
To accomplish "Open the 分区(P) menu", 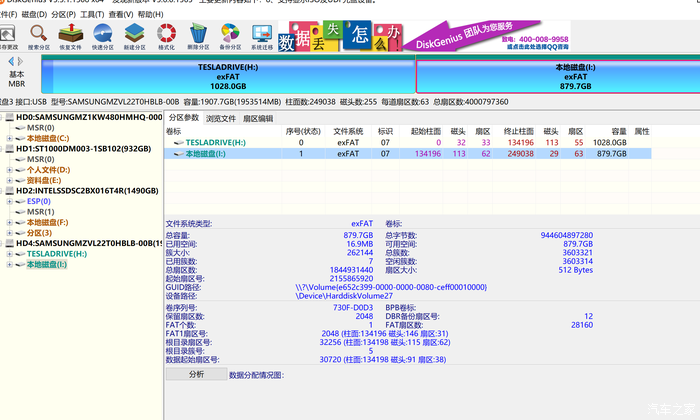I will click(63, 15).
